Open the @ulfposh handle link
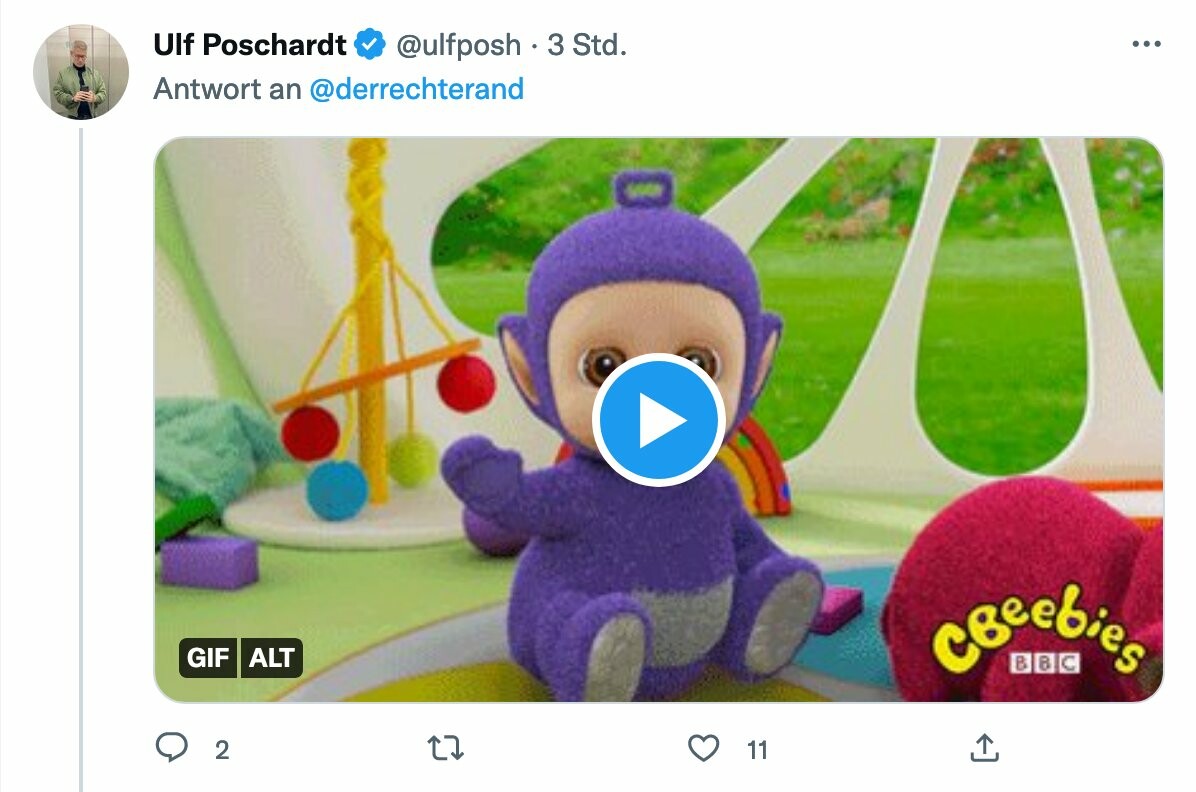 click(x=459, y=45)
